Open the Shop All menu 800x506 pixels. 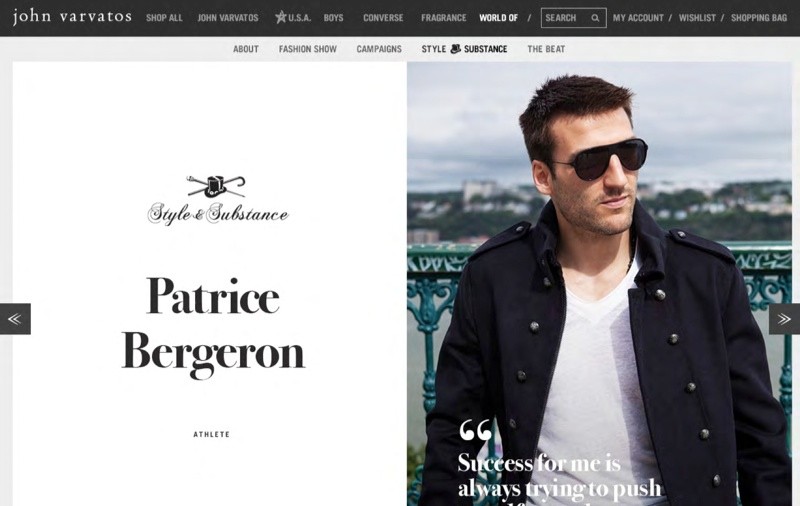click(x=164, y=18)
